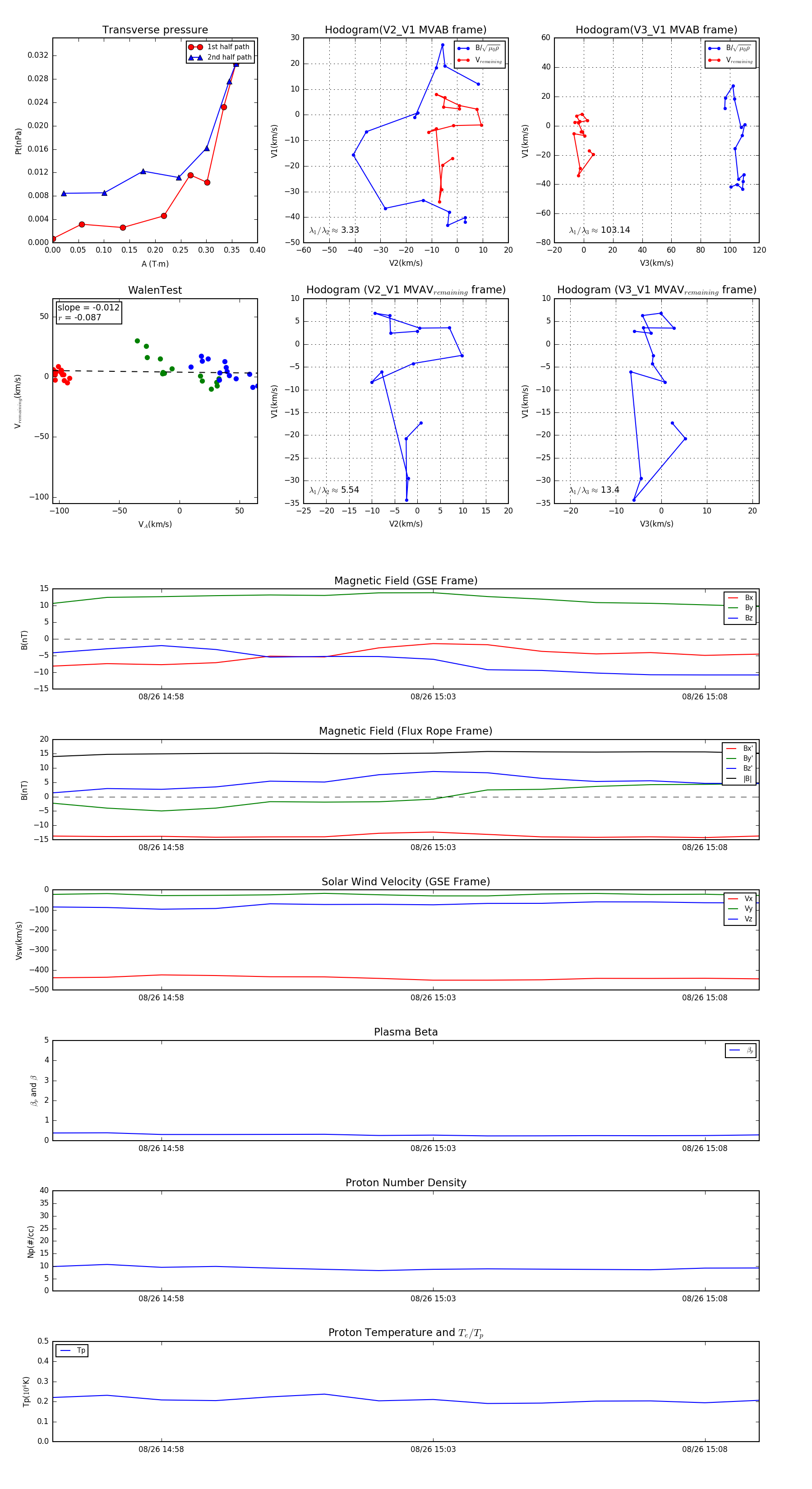Select '2nd half path' legend entry

point(220,57)
